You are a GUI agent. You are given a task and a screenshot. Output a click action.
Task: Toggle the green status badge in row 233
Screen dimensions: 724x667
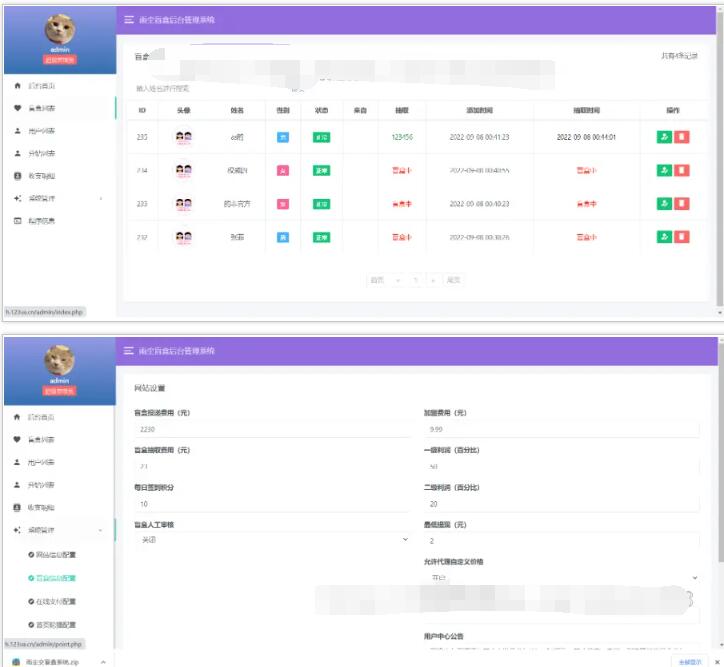point(321,204)
